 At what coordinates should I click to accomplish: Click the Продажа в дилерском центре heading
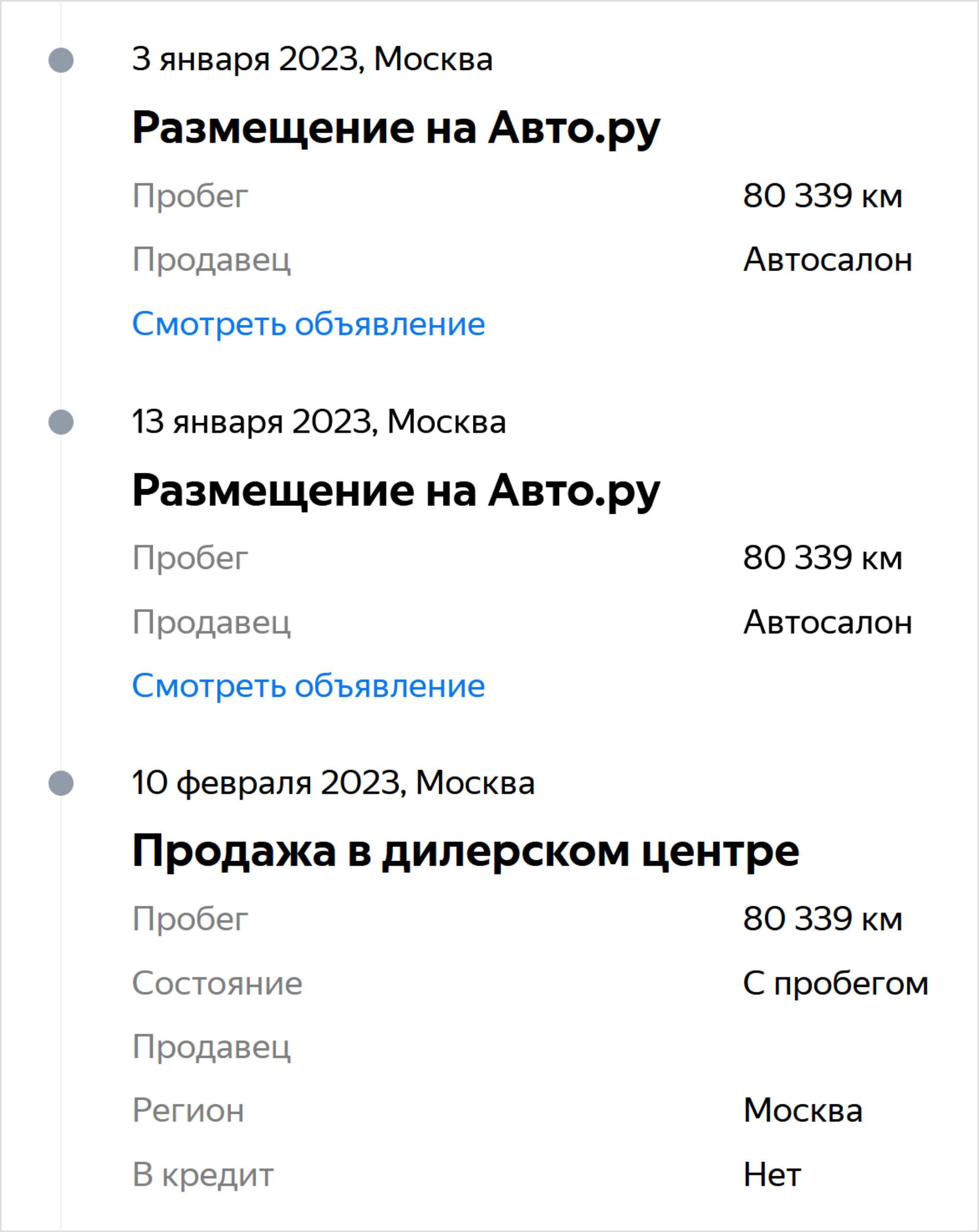[x=466, y=851]
